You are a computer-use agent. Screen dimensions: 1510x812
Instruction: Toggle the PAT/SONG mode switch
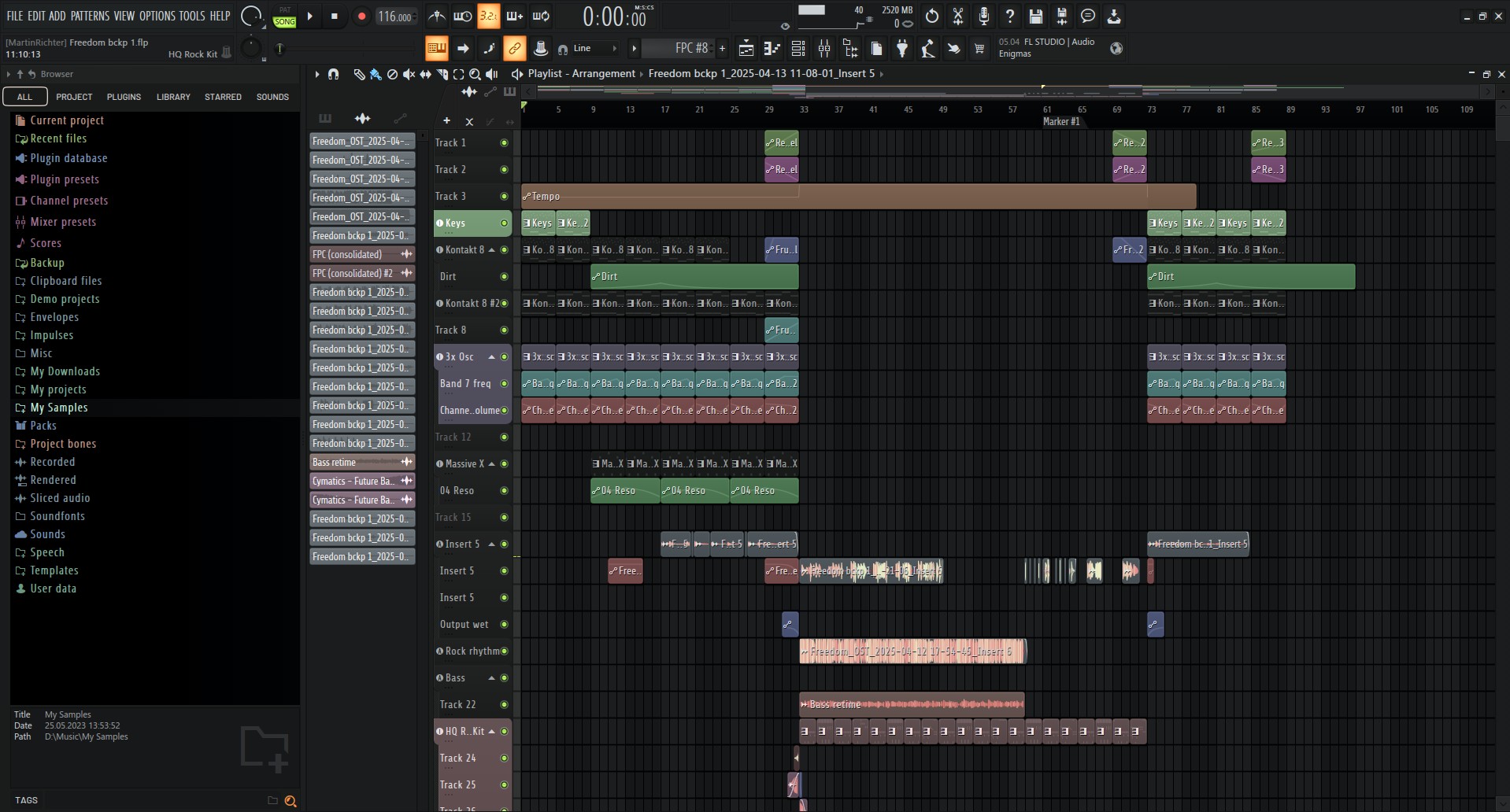[284, 17]
